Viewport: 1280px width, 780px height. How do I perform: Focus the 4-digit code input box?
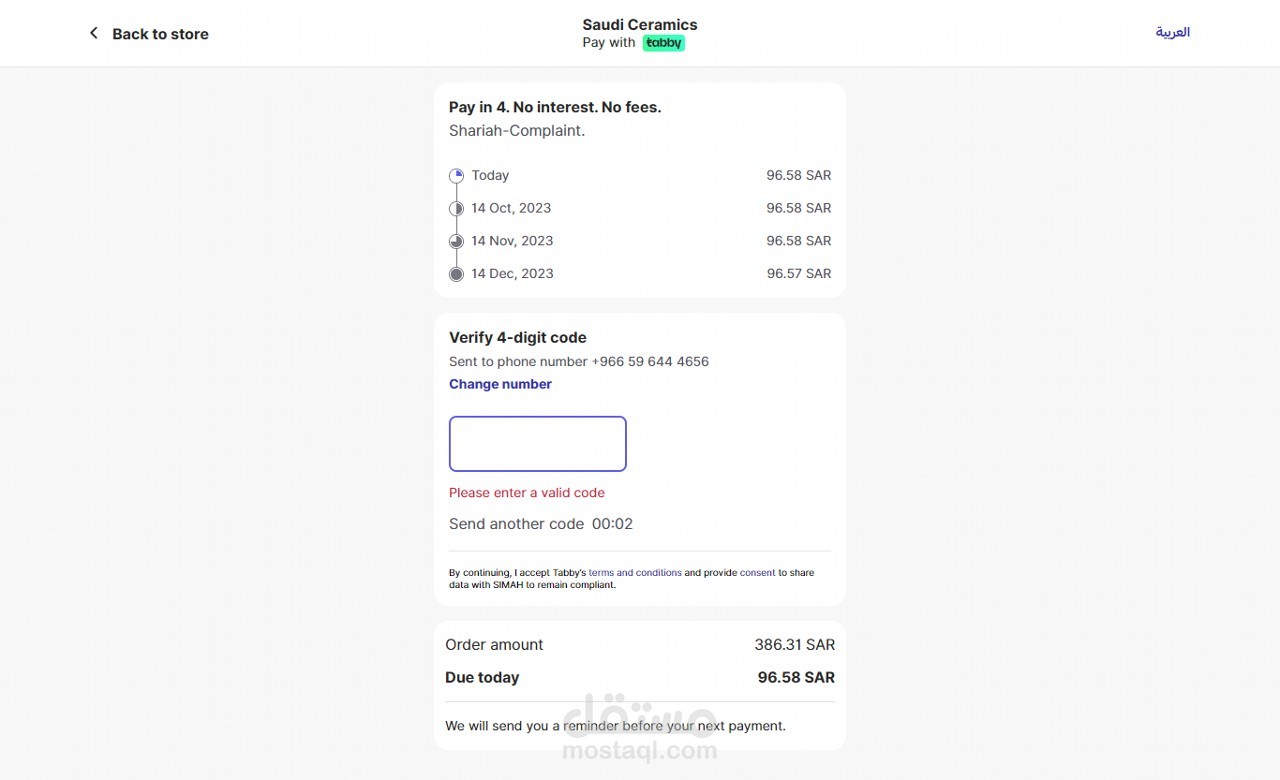point(537,444)
